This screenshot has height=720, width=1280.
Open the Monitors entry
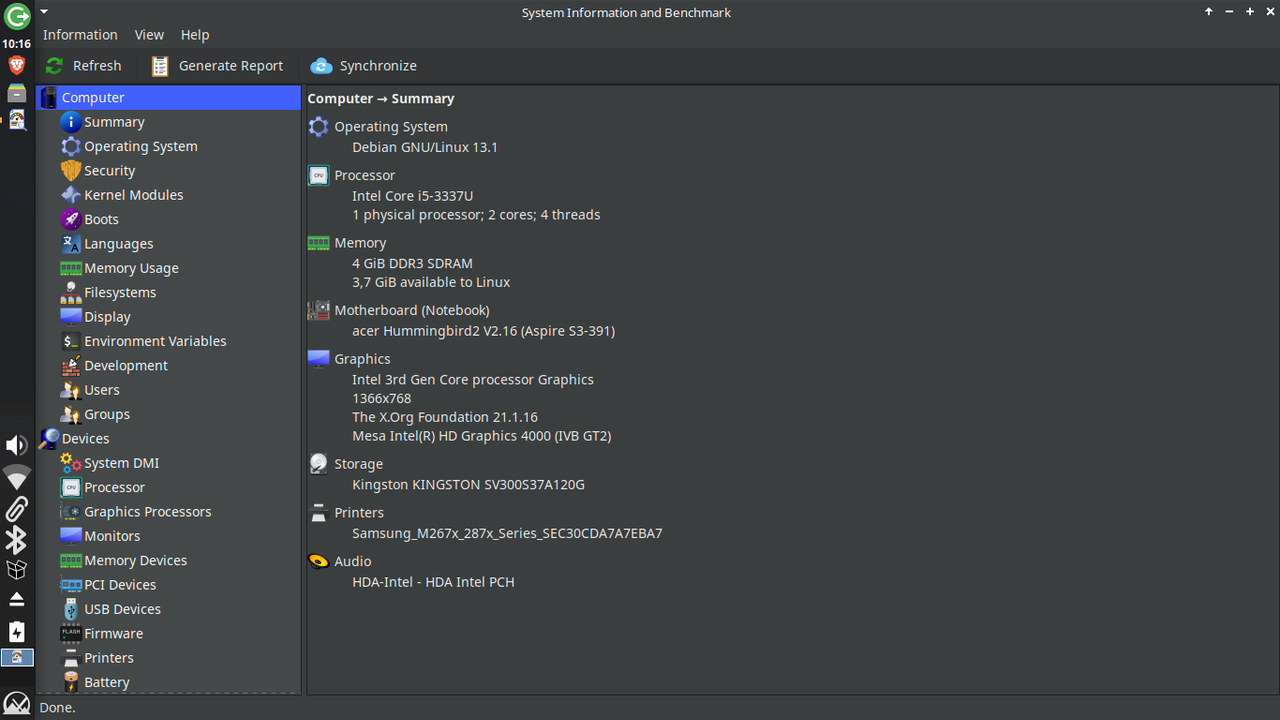coord(112,536)
